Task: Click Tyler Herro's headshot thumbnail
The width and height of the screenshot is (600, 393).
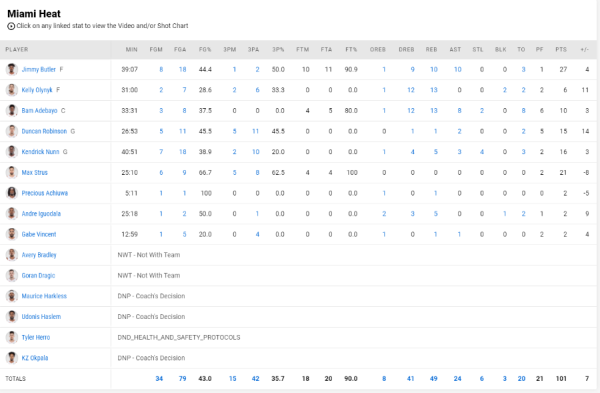Action: coord(12,338)
